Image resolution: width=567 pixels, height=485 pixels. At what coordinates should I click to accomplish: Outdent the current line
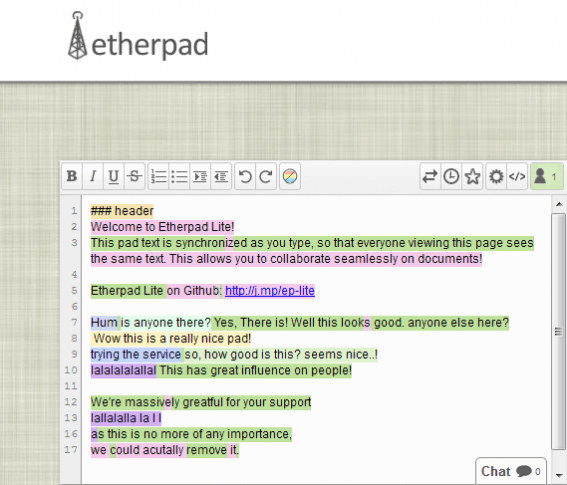[221, 176]
